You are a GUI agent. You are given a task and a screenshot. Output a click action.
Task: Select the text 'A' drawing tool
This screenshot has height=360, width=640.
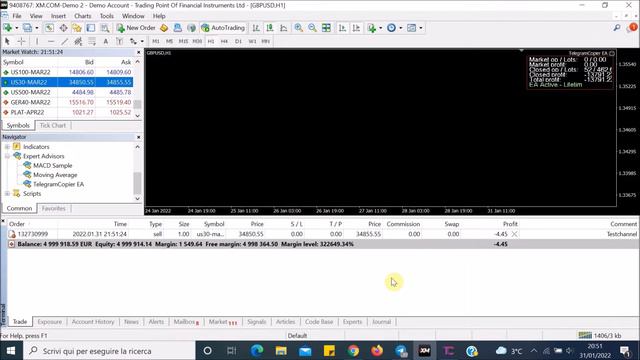(x=106, y=41)
